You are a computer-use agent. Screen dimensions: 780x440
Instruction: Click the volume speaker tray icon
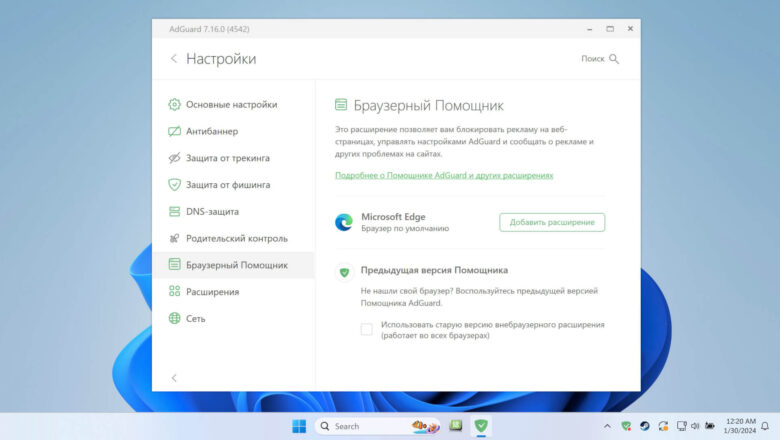695,426
